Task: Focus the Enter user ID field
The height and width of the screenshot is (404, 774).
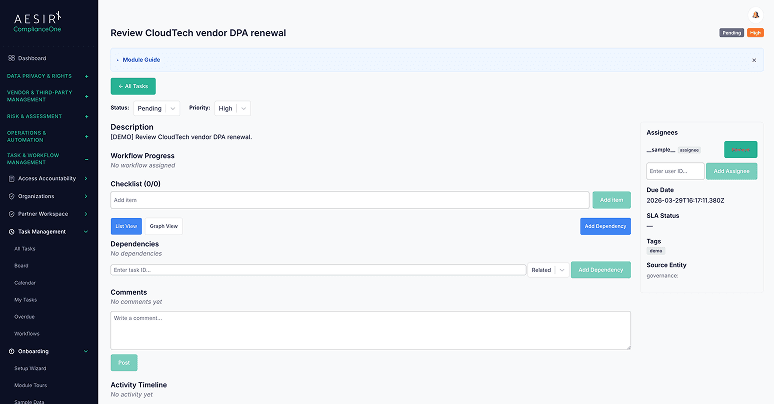Action: (675, 171)
